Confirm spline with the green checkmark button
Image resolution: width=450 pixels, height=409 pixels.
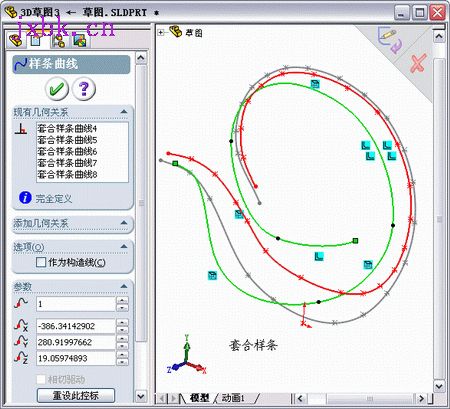point(57,89)
